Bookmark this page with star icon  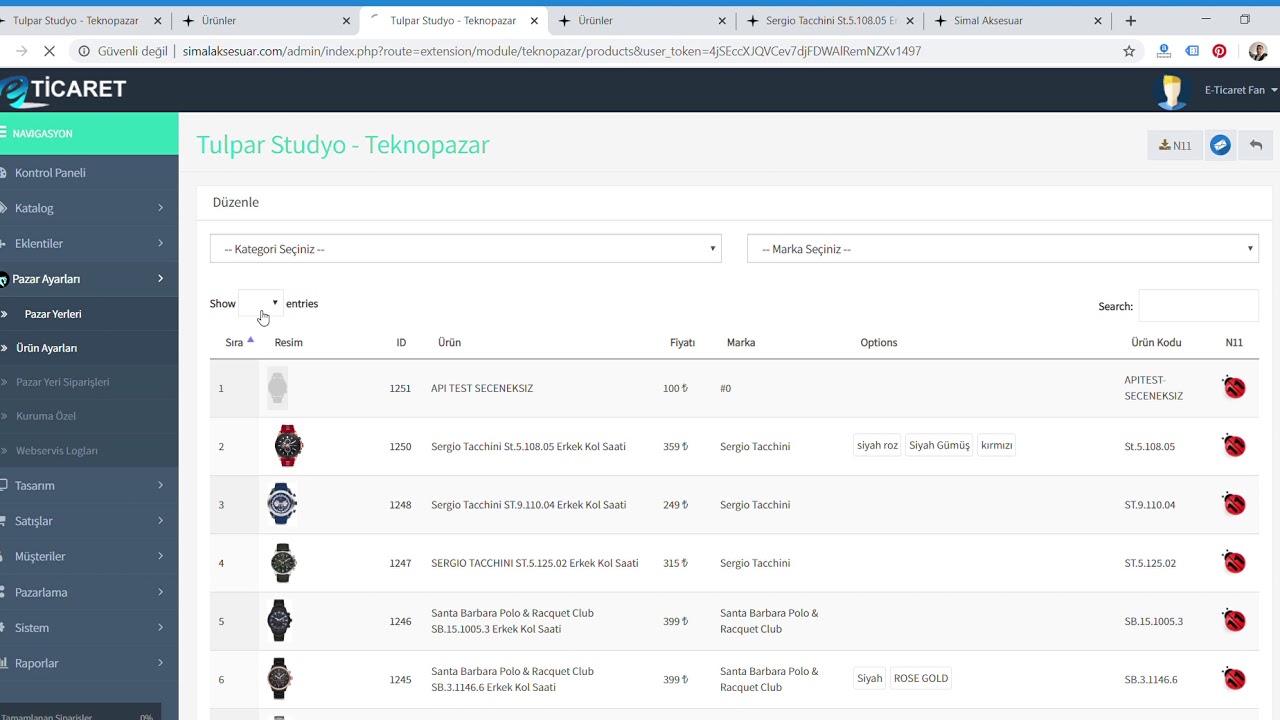pyautogui.click(x=1129, y=51)
